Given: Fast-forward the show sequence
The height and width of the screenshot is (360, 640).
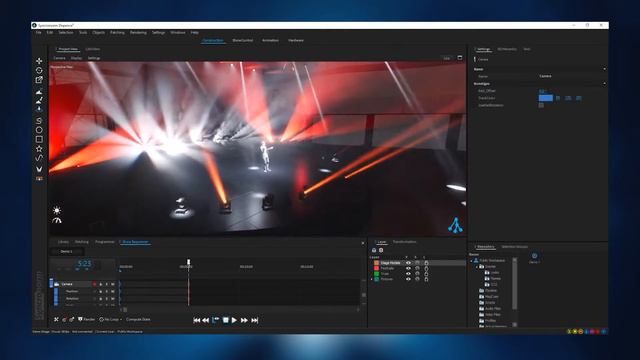Looking at the screenshot, I should (244, 320).
